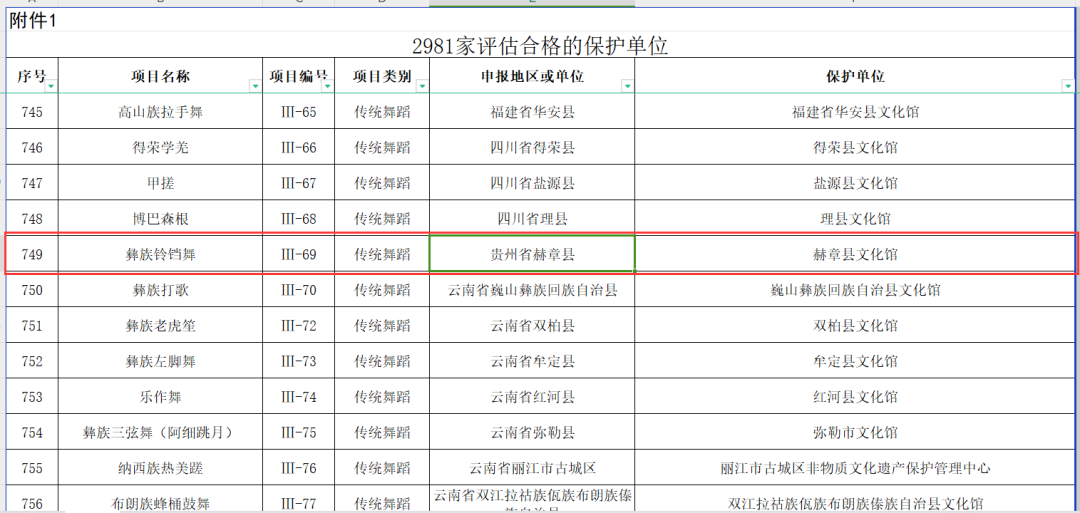Select the cell 彝族铃铛舞
This screenshot has height=513, width=1080.
tap(160, 255)
